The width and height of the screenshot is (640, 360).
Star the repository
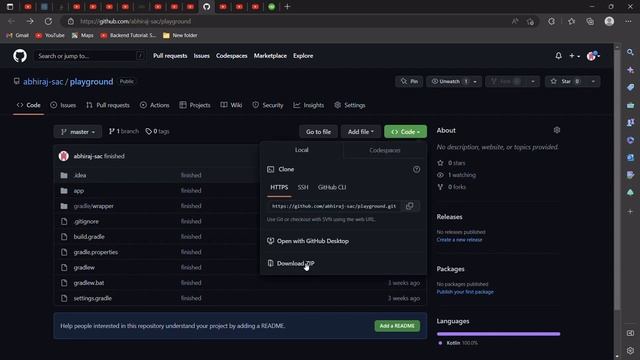(565, 81)
